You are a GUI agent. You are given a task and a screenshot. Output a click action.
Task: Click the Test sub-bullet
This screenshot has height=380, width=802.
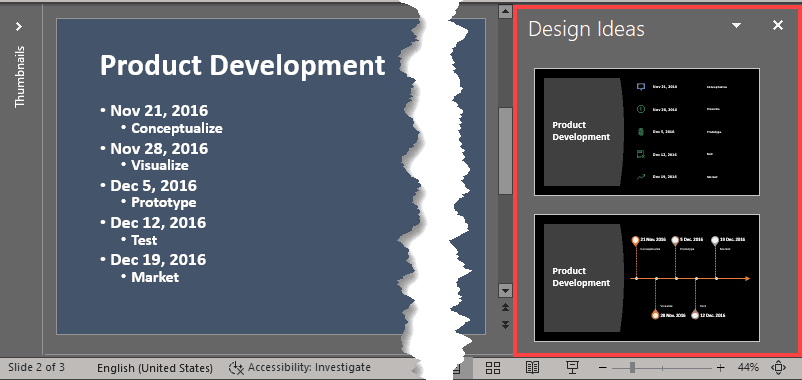[x=144, y=240]
